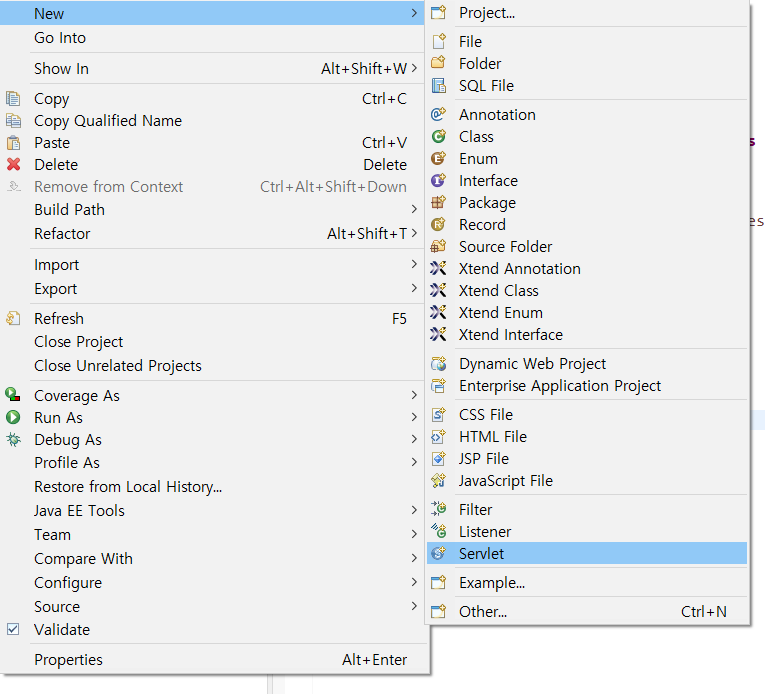Click the new Folder icon
The height and width of the screenshot is (694, 765).
pyautogui.click(x=438, y=63)
